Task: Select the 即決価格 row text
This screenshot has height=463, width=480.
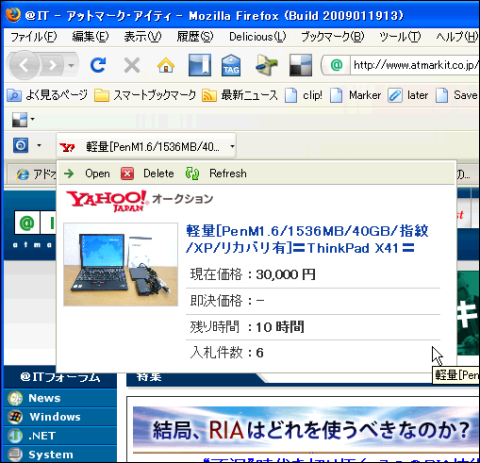Action: [x=227, y=301]
